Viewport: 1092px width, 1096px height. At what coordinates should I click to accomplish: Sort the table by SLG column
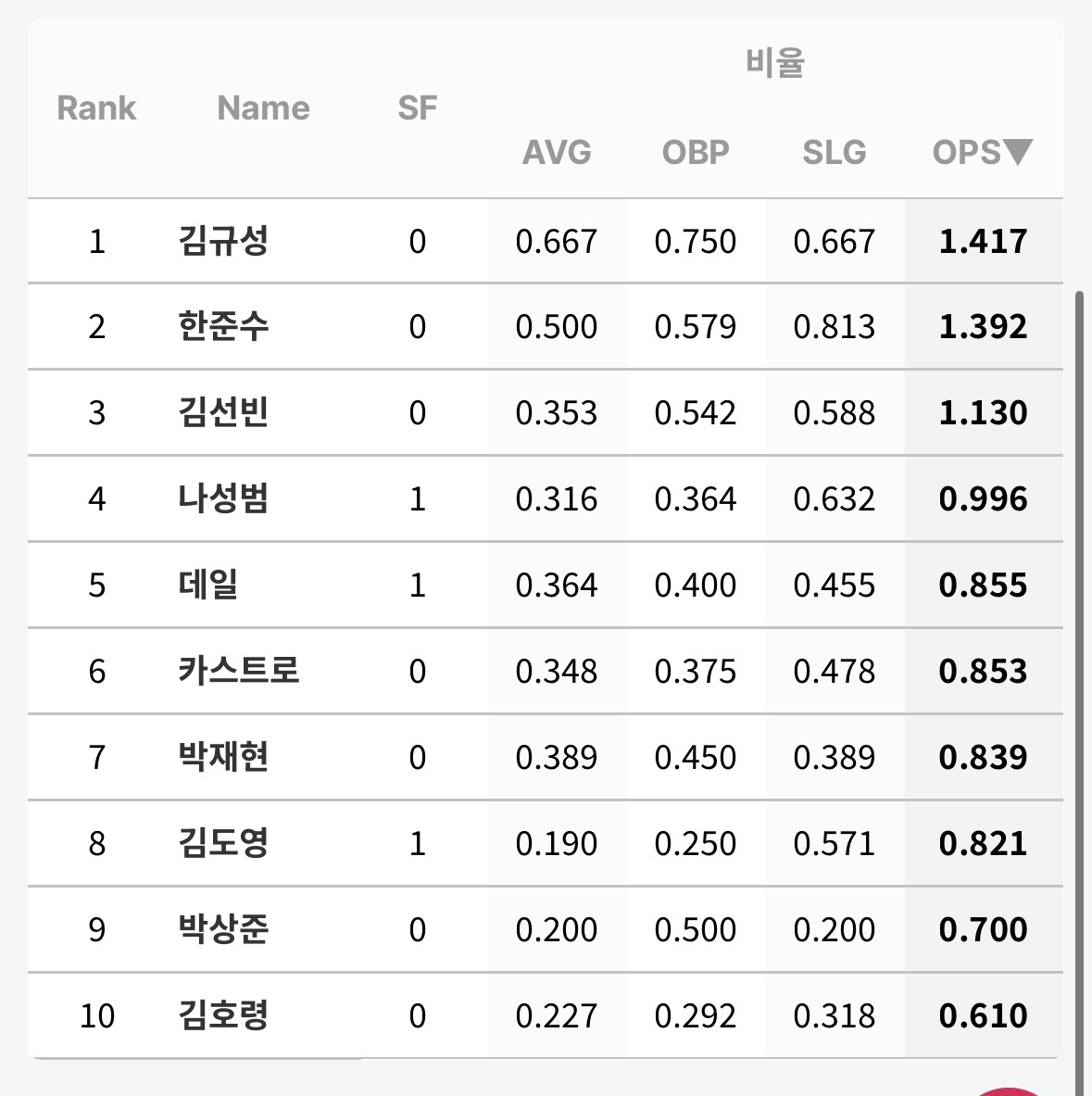(x=835, y=152)
